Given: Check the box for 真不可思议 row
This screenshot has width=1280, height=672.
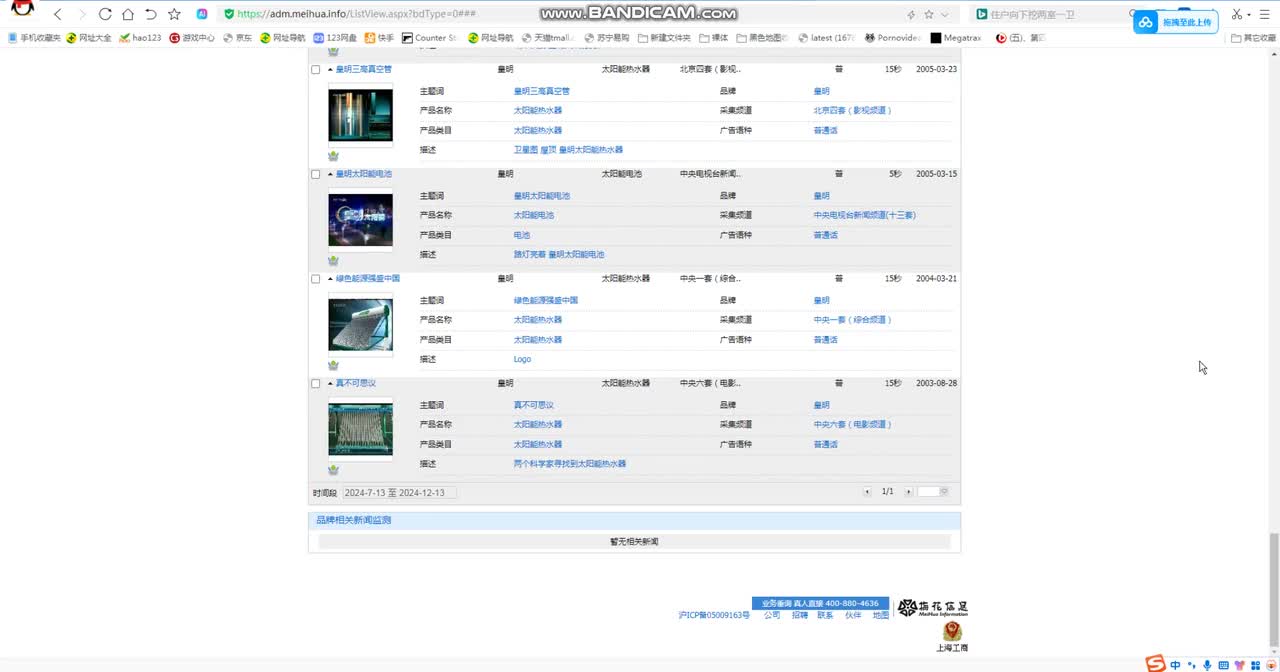Looking at the screenshot, I should point(316,384).
